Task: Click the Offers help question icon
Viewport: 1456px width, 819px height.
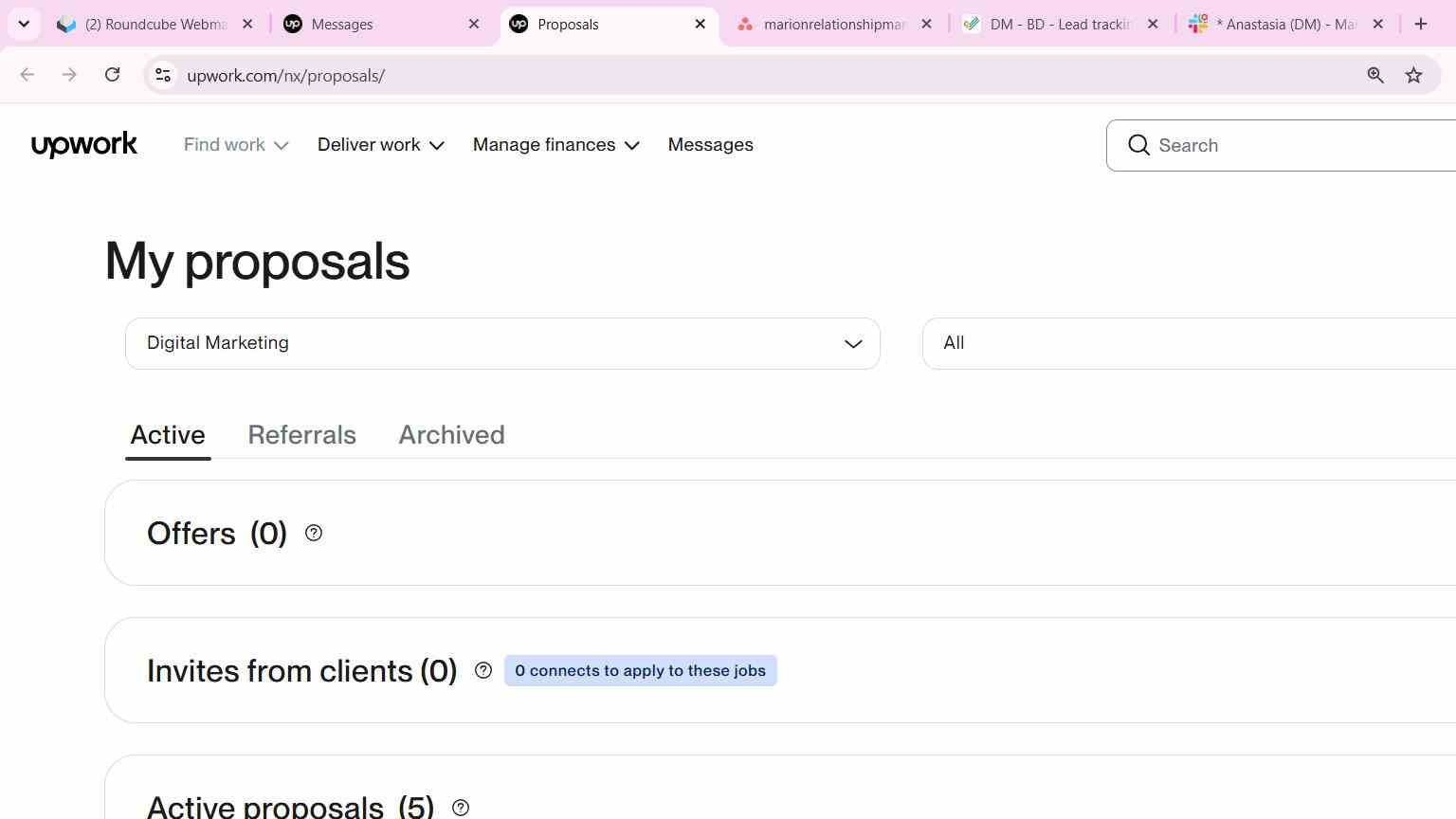Action: (314, 534)
